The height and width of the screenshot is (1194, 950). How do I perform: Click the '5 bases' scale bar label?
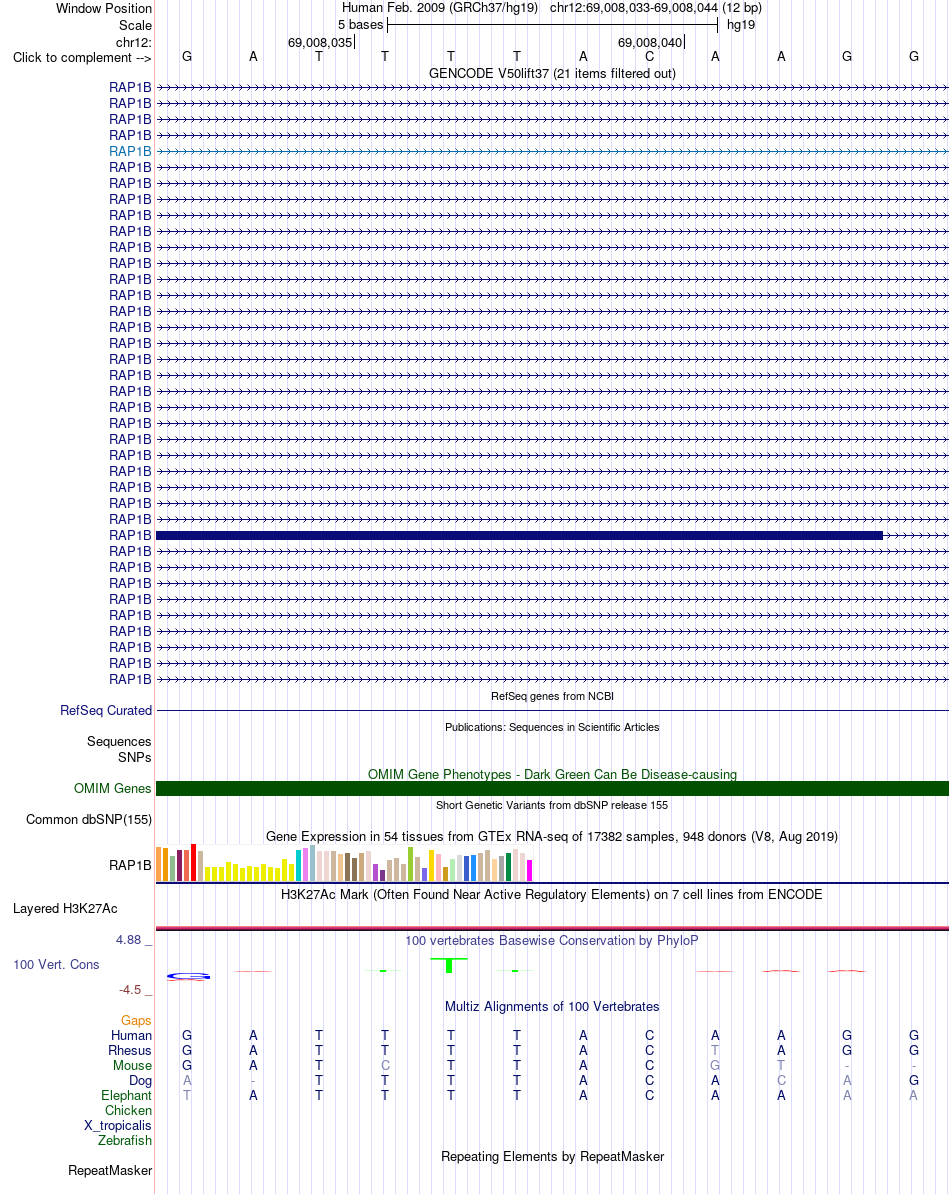361,24
